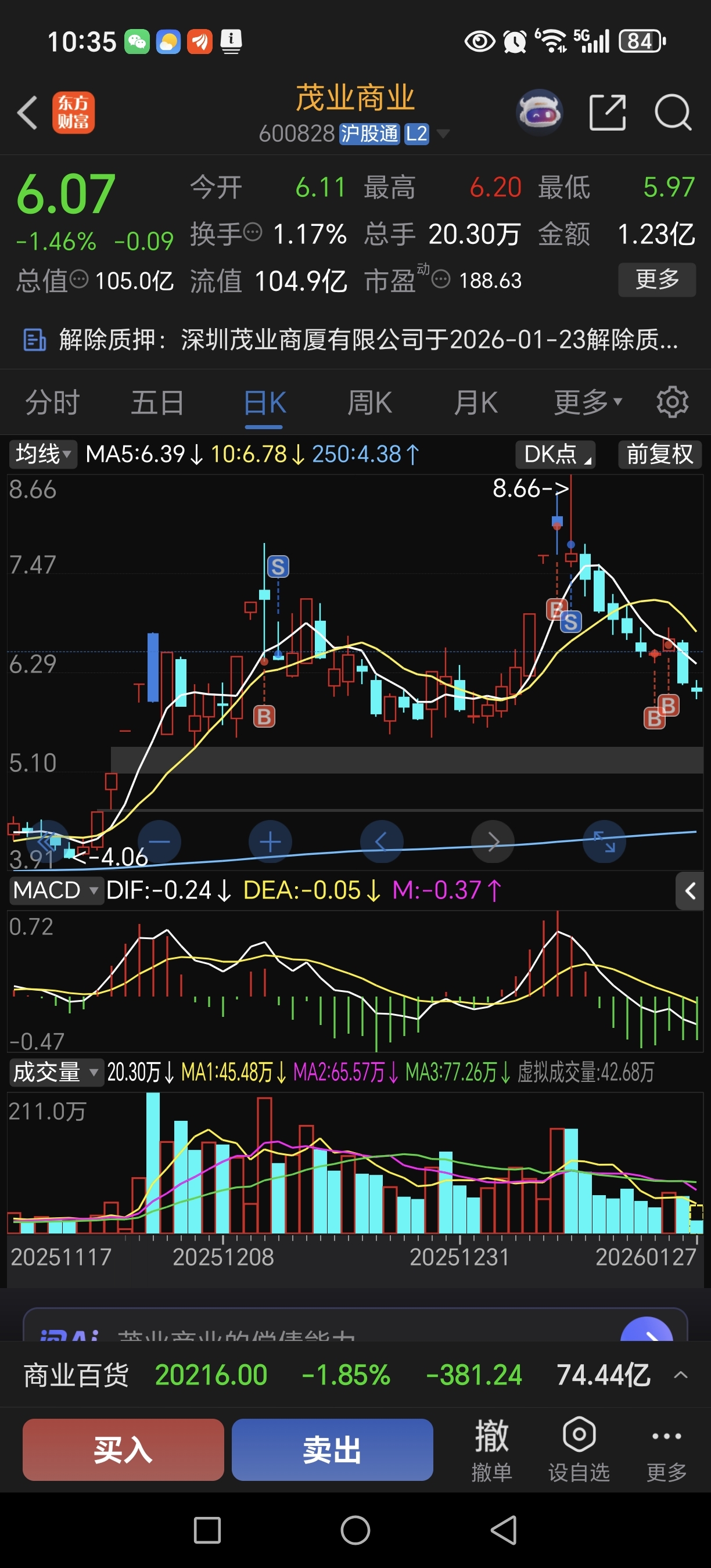Tap the L2 level badge

point(416,134)
